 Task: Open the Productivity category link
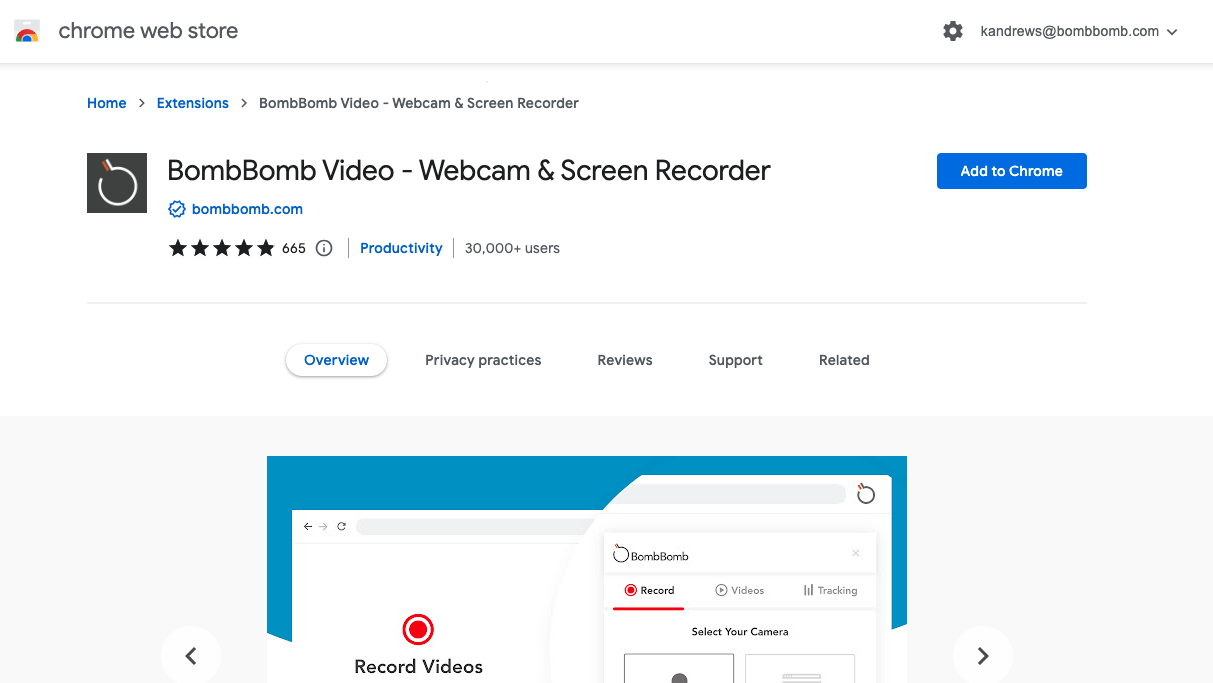(x=401, y=248)
